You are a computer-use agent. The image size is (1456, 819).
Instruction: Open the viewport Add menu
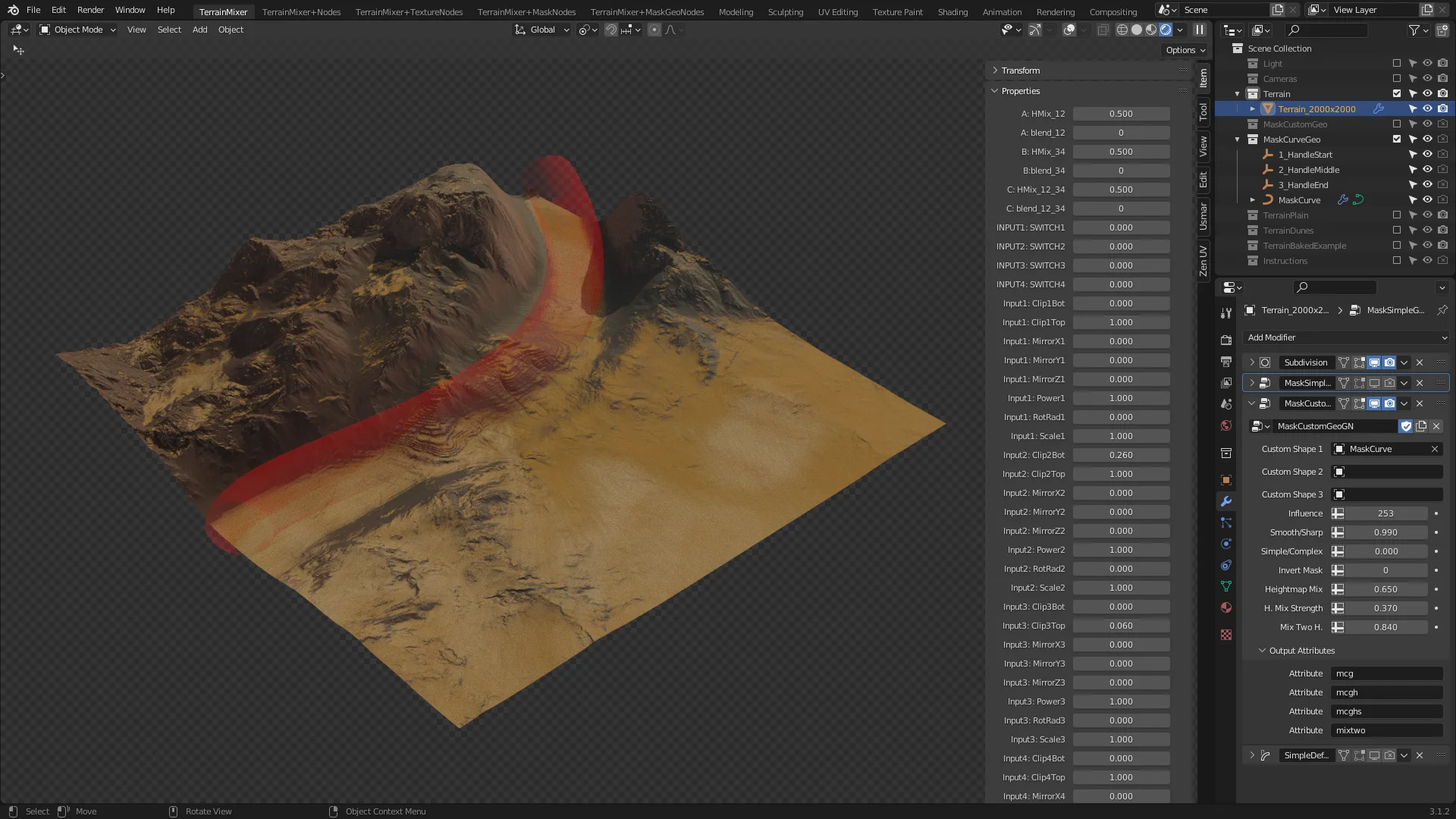tap(199, 30)
